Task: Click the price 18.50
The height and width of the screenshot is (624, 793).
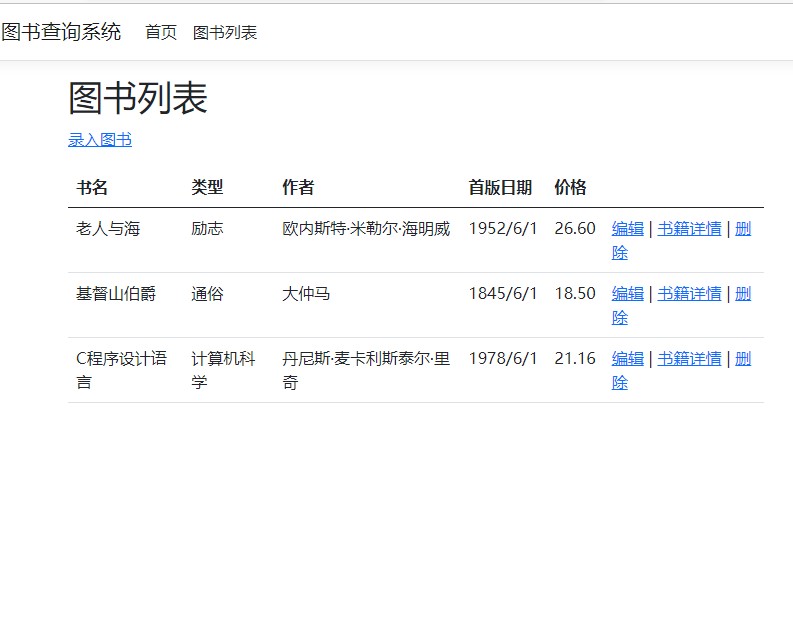Action: (x=575, y=293)
